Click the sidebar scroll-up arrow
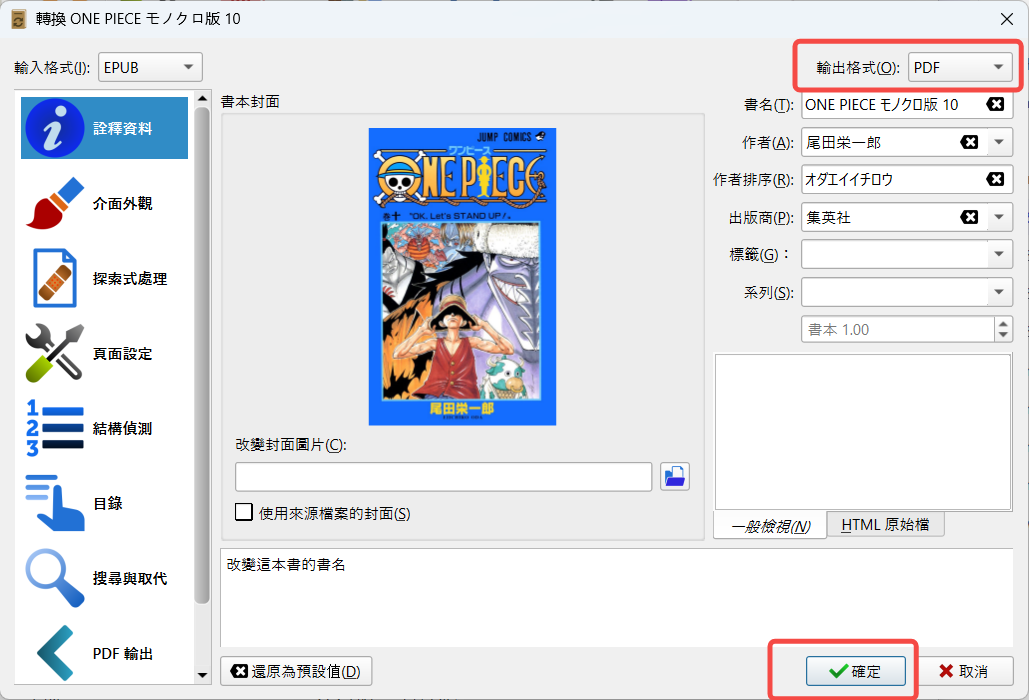The width and height of the screenshot is (1029, 700). click(202, 98)
